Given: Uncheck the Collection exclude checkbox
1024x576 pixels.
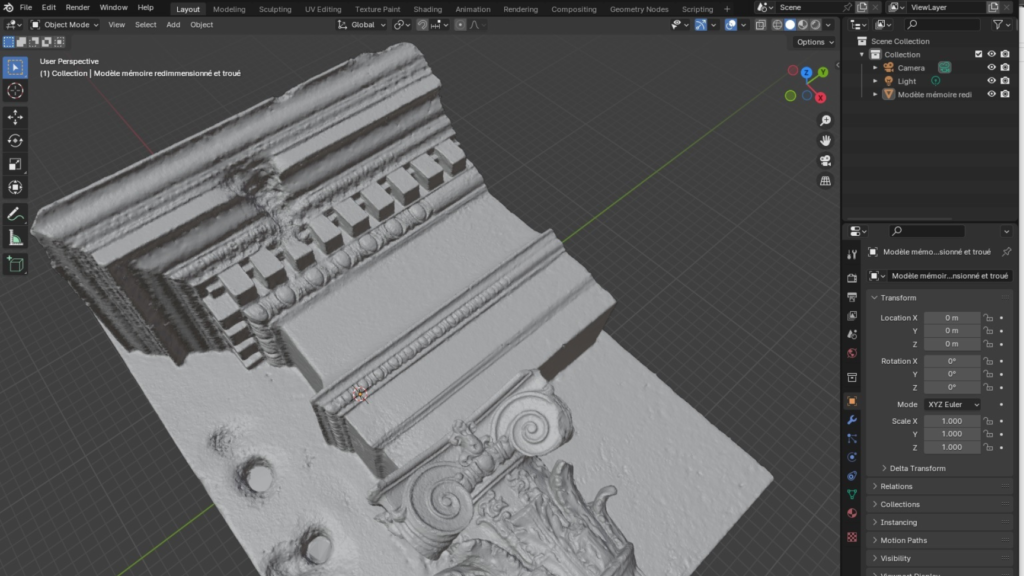Looking at the screenshot, I should click(978, 54).
